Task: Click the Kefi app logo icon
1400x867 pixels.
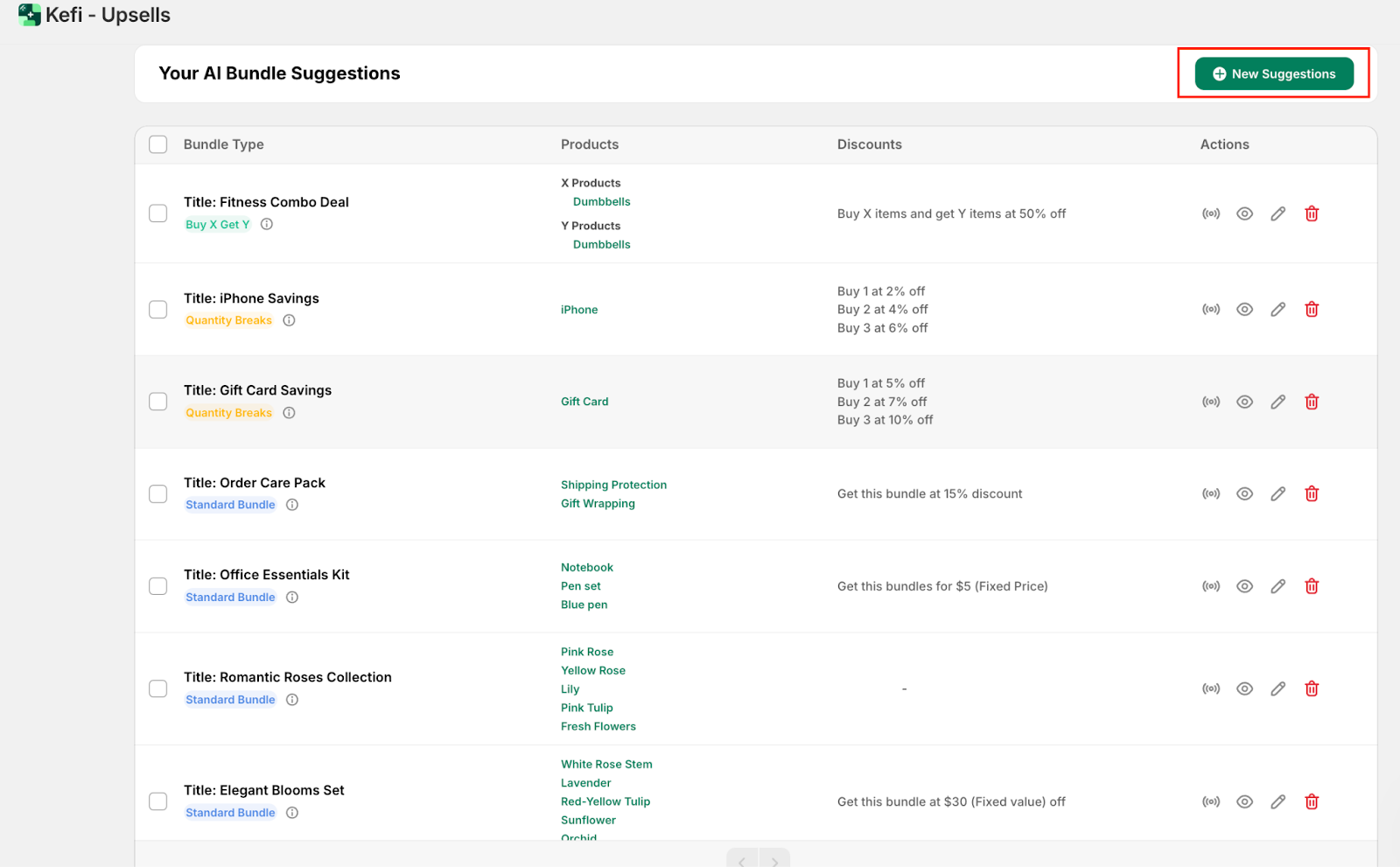Action: point(29,15)
